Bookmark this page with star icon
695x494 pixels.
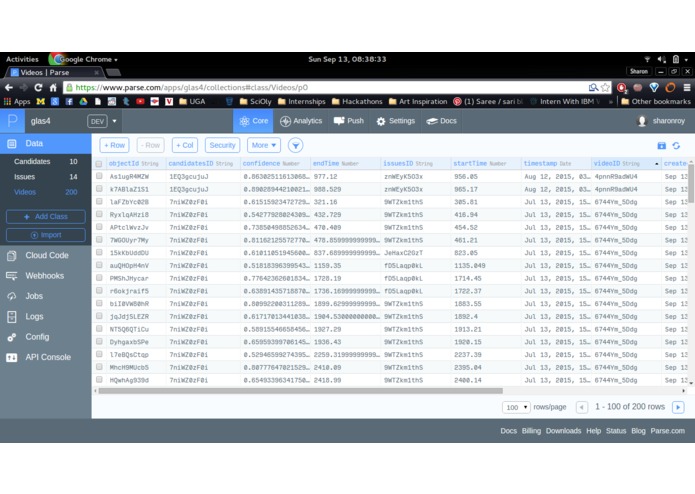pyautogui.click(x=605, y=88)
